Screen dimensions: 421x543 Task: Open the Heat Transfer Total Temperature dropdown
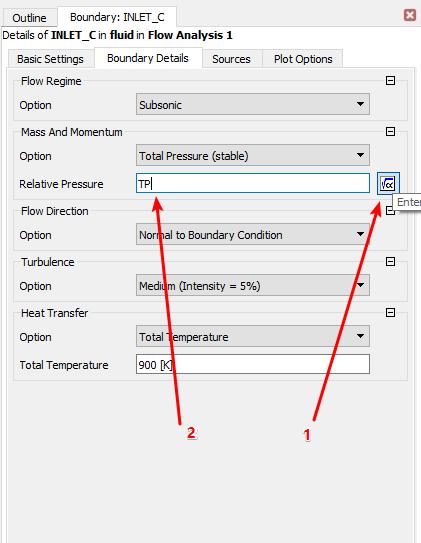[253, 336]
